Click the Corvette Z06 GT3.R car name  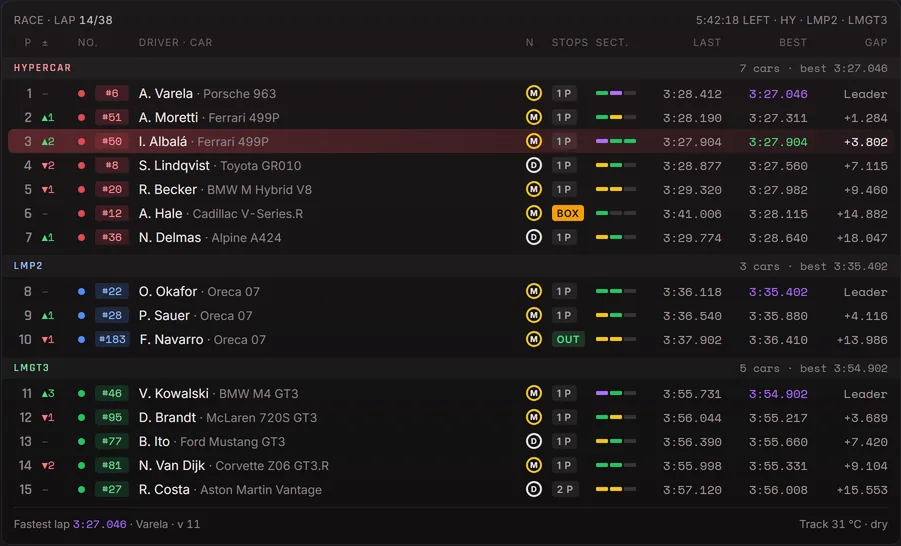coord(272,466)
